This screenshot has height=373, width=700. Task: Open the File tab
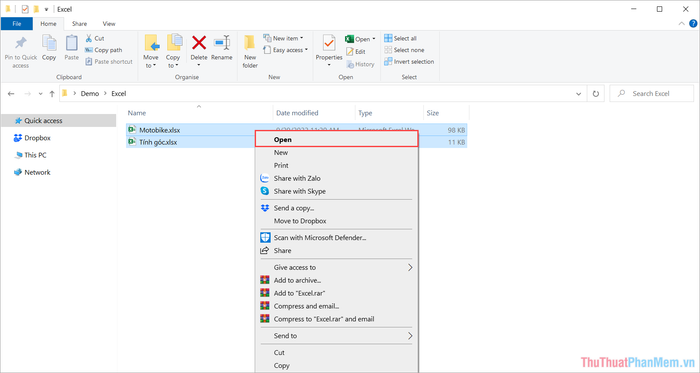click(17, 24)
